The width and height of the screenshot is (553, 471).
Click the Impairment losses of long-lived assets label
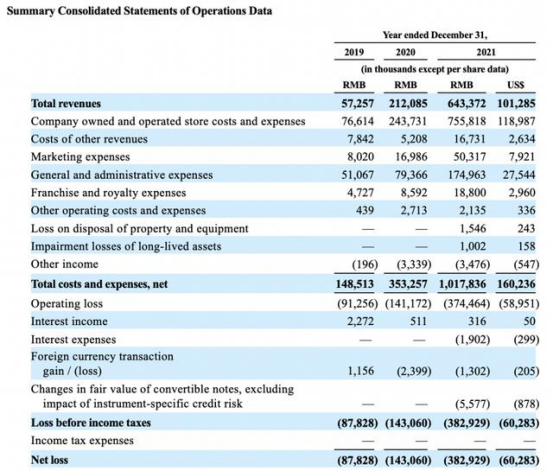[x=126, y=246]
